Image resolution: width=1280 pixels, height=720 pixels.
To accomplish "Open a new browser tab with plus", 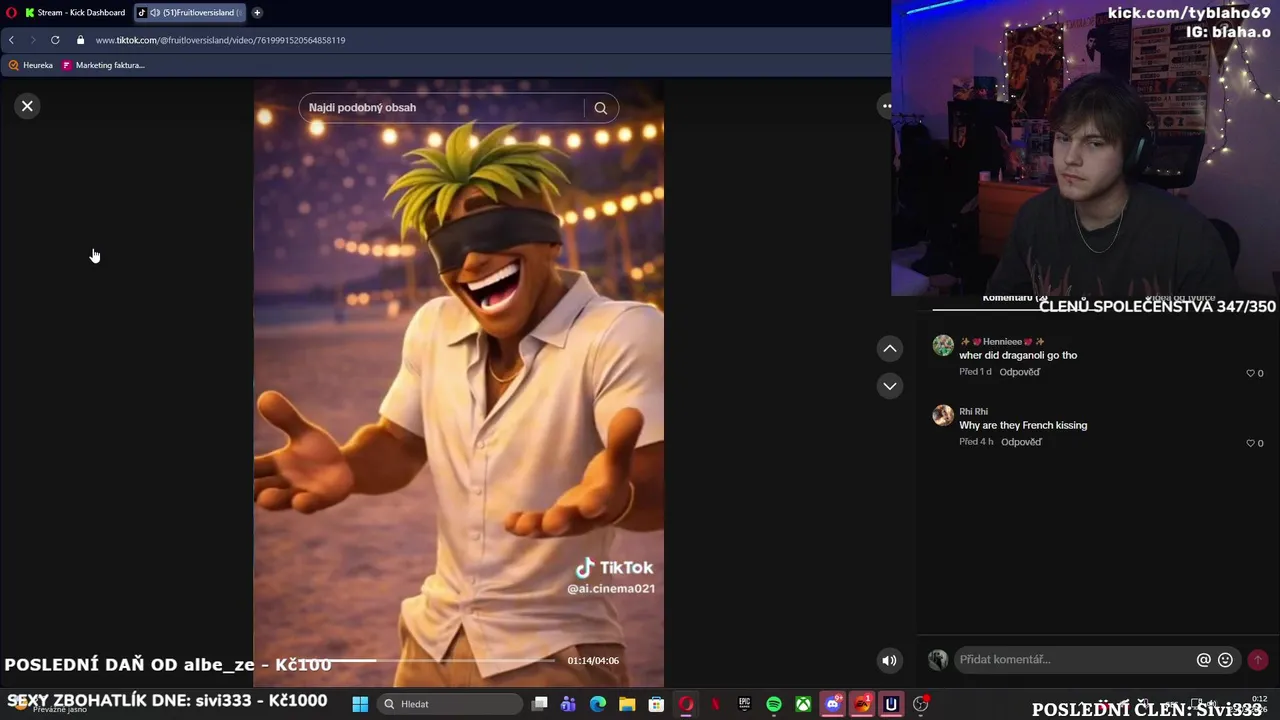I will (x=257, y=13).
